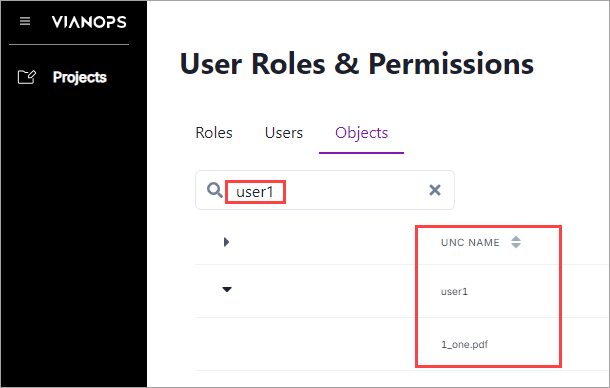
Task: Expand all rows with the header arrow
Action: 226,242
